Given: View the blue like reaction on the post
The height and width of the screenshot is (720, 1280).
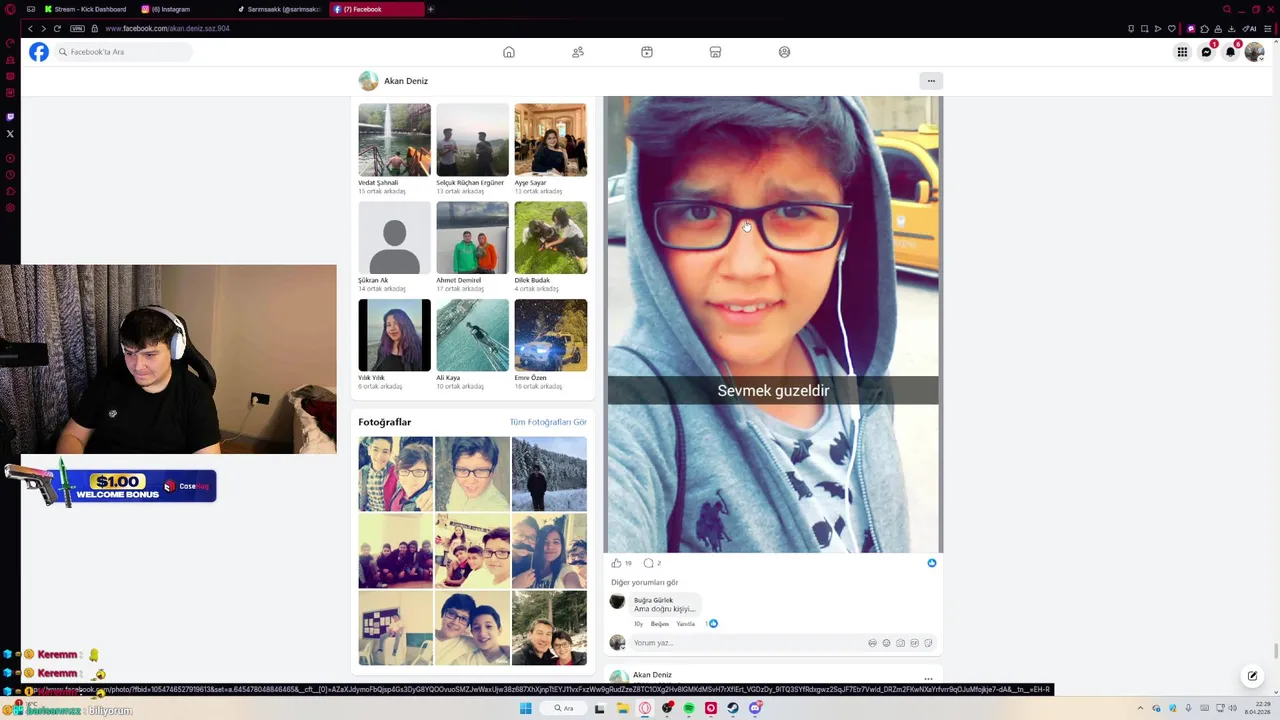Looking at the screenshot, I should 932,563.
